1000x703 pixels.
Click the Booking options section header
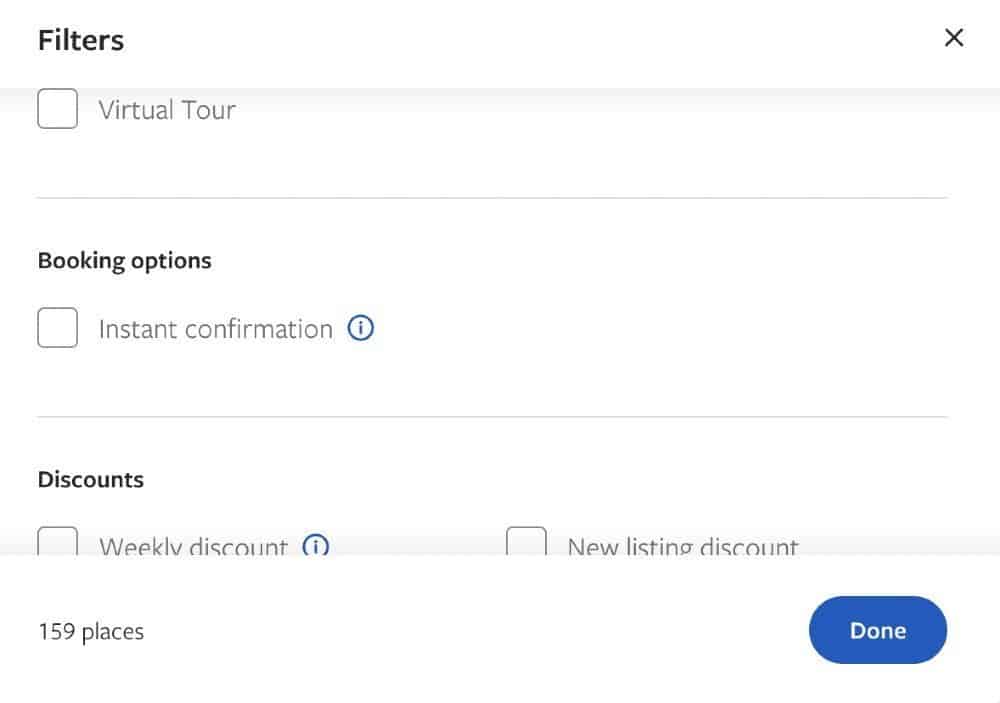124,260
